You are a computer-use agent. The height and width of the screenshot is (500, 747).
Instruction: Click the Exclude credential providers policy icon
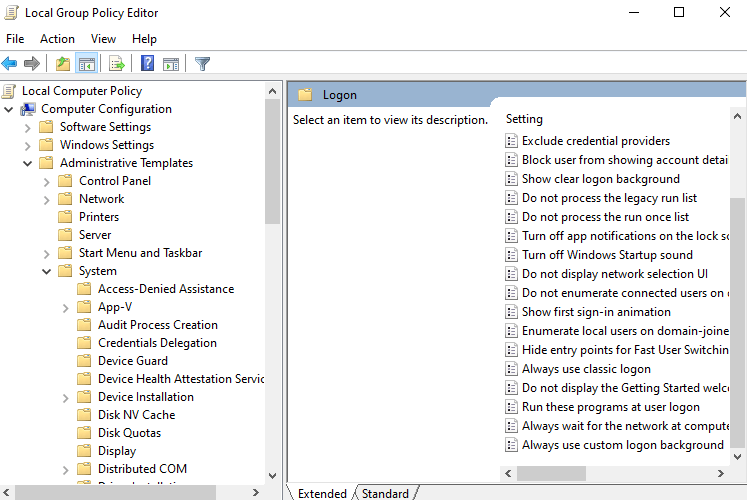[511, 141]
